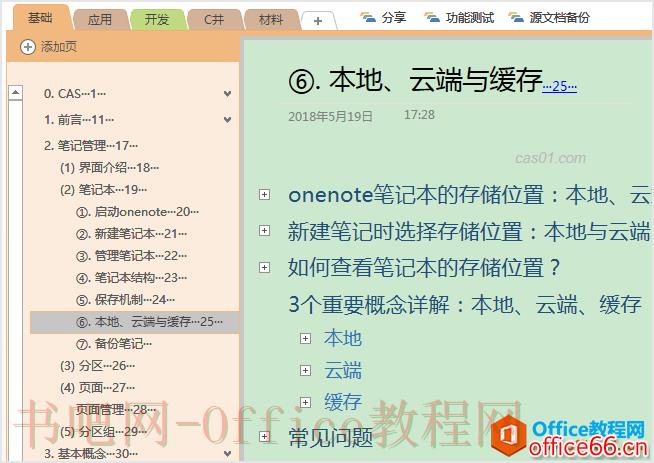The image size is (654, 463).
Task: Expand the 云端 sub-item
Action: (x=305, y=370)
